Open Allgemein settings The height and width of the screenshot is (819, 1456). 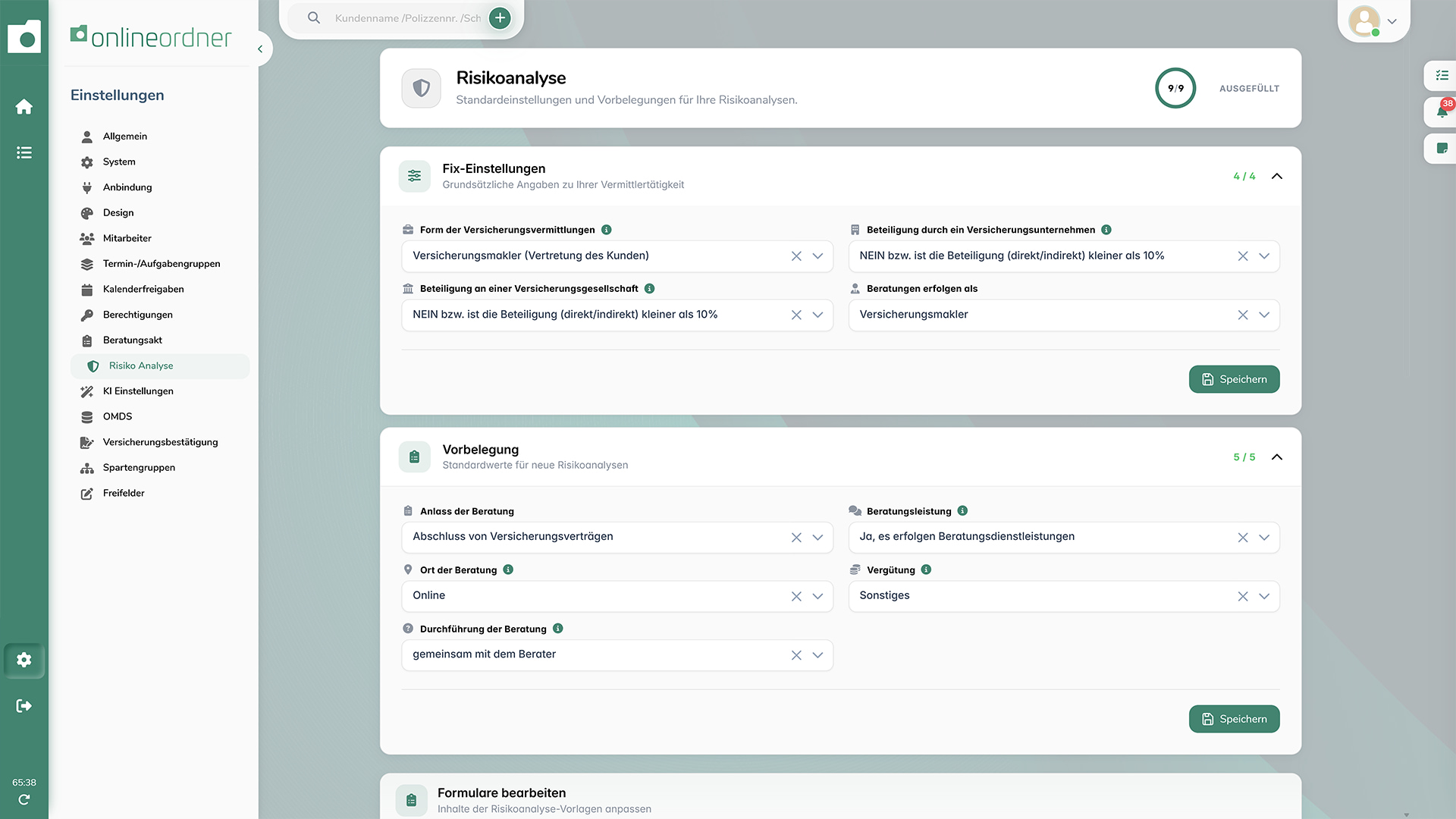point(160,136)
